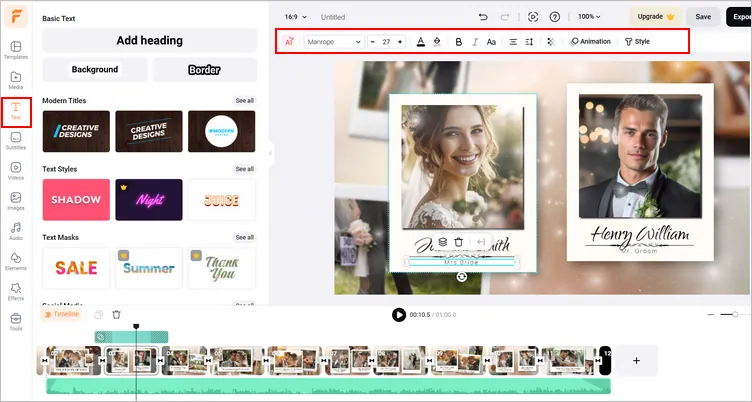Click the AI text tool icon
Screen dimensions: 752x402
click(x=289, y=42)
